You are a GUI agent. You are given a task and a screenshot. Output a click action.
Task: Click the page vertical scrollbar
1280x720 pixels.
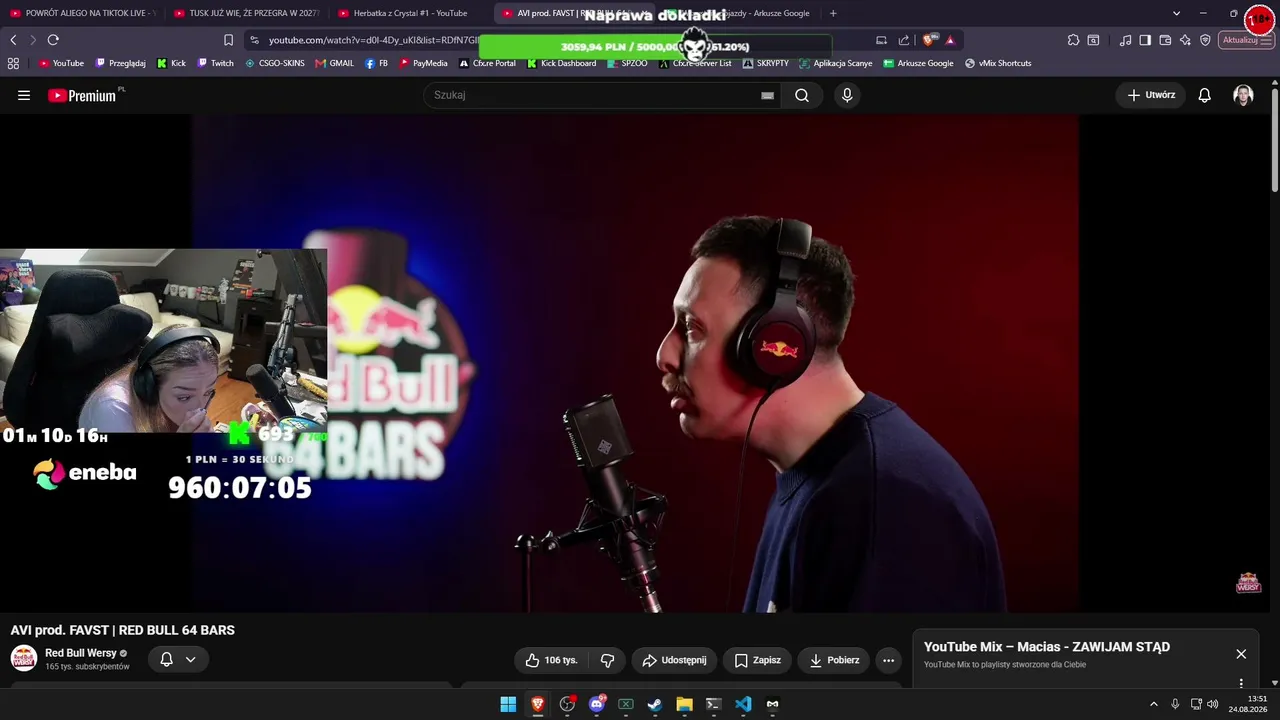point(1275,140)
